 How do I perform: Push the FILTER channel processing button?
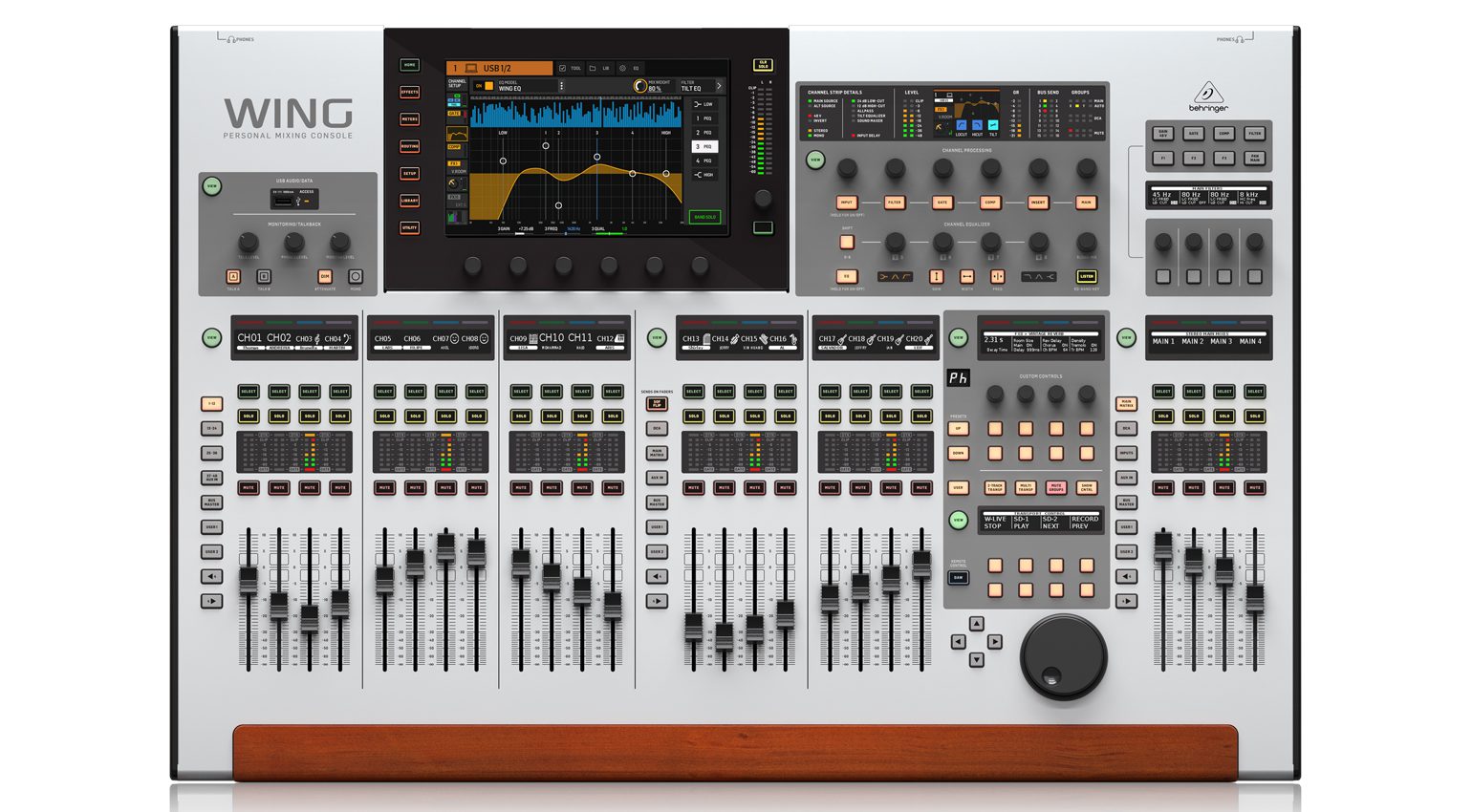[x=894, y=203]
